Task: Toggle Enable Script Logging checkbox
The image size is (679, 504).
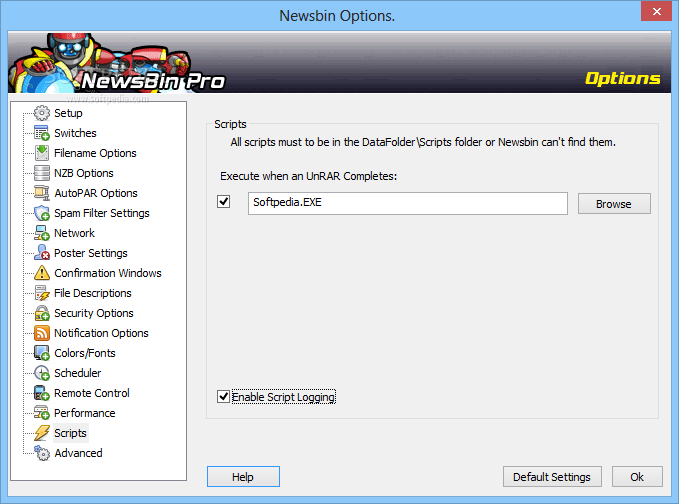Action: coord(223,396)
